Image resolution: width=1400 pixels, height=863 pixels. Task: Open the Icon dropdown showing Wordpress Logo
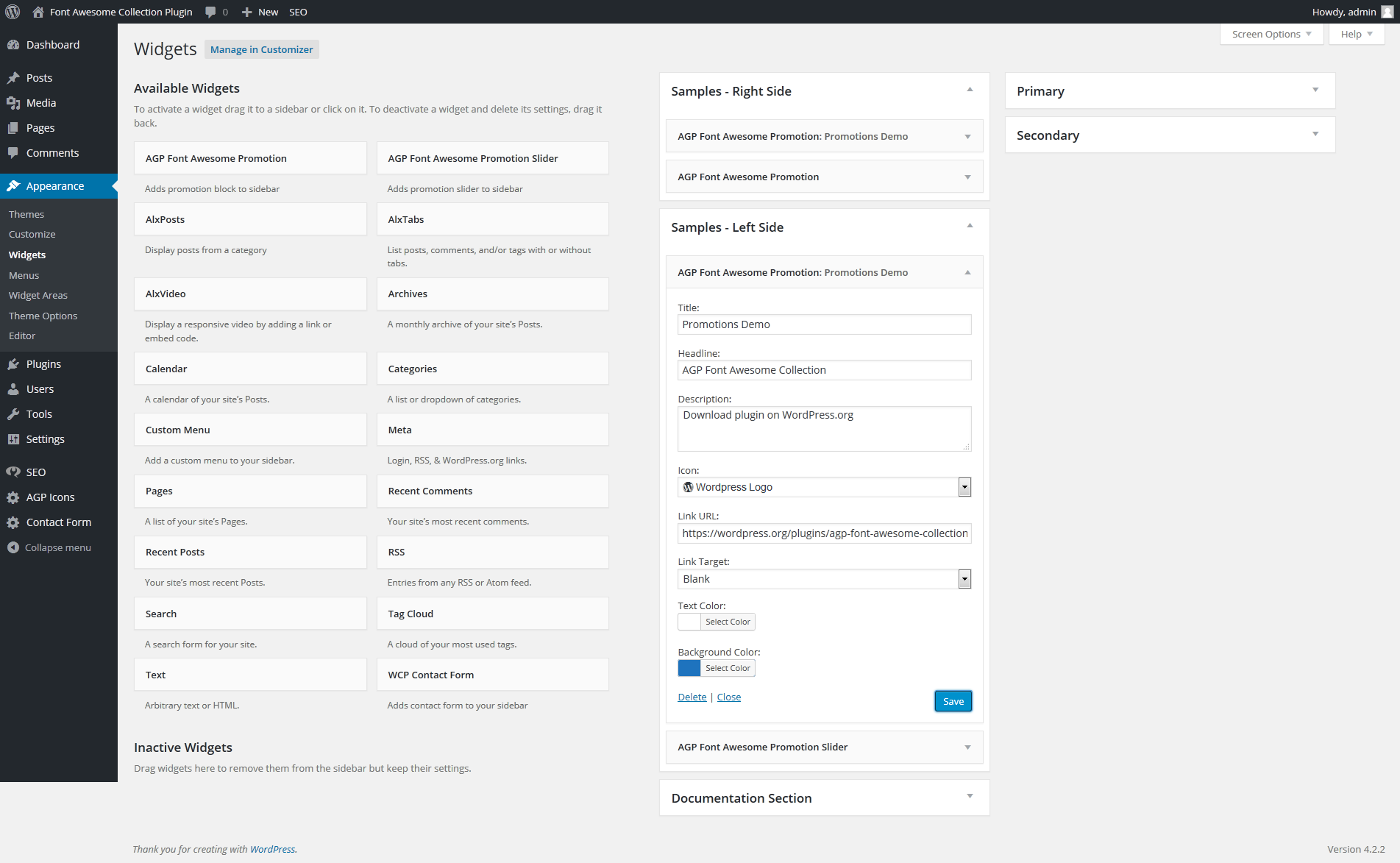click(964, 486)
